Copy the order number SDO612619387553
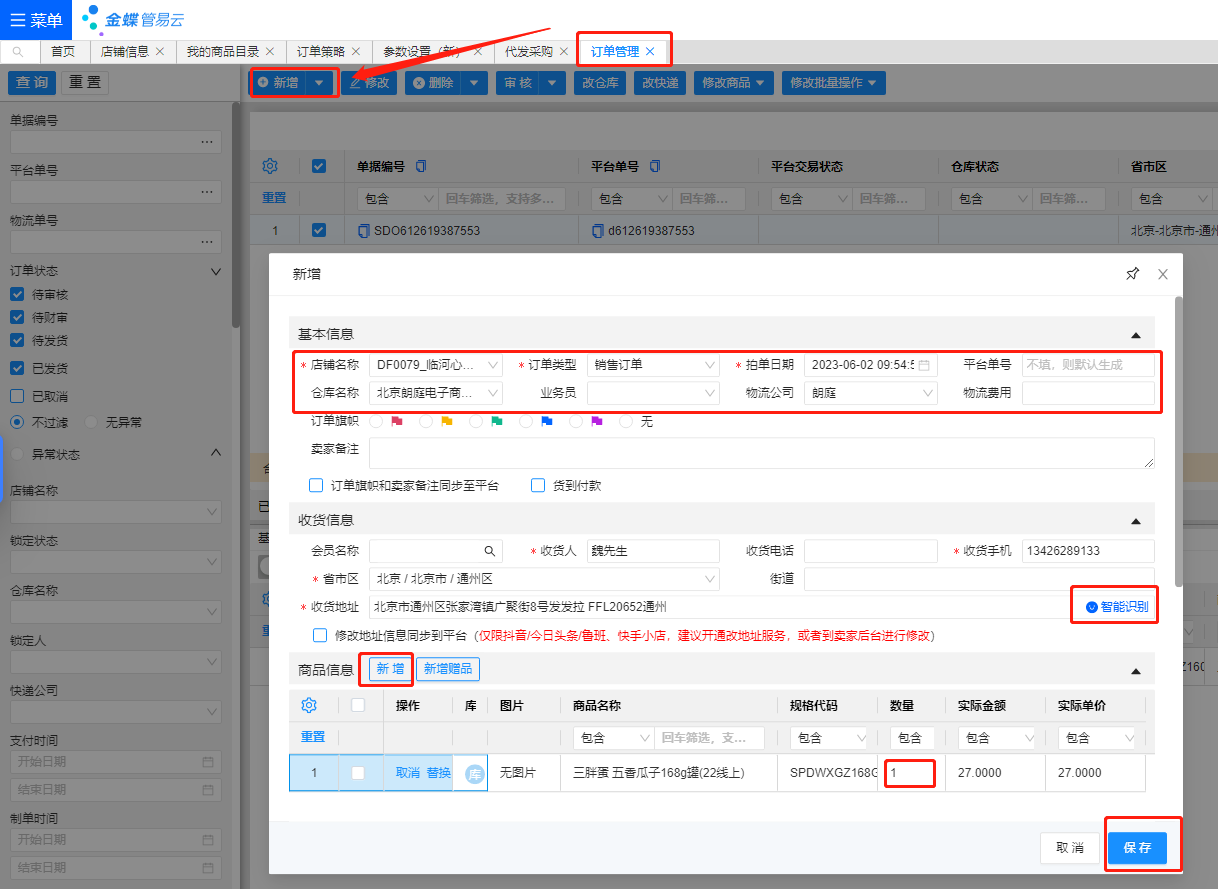The height and width of the screenshot is (889, 1218). coord(364,231)
